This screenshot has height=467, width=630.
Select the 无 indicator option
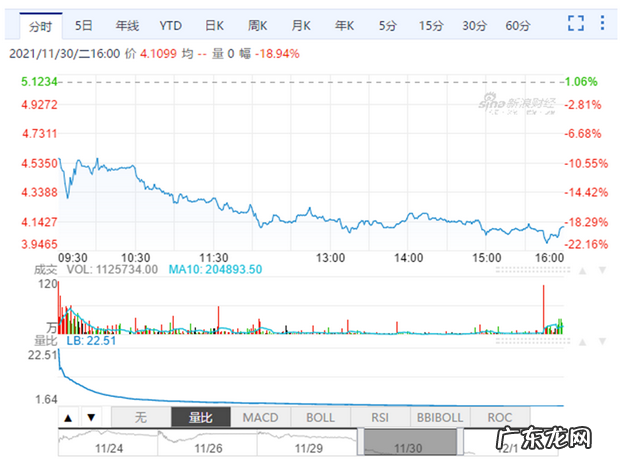(x=141, y=417)
